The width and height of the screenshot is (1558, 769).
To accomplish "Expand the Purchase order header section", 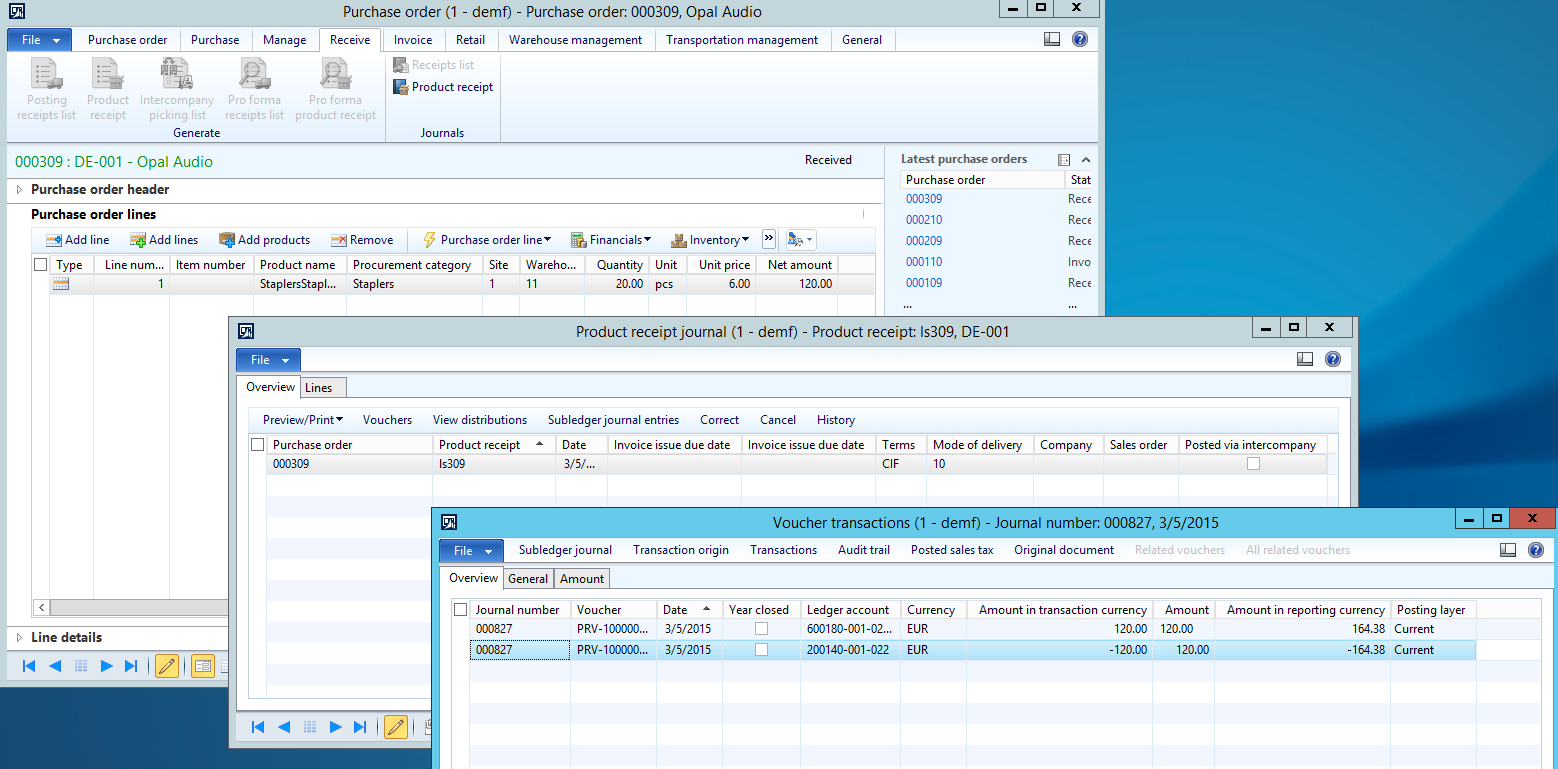I will (19, 189).
